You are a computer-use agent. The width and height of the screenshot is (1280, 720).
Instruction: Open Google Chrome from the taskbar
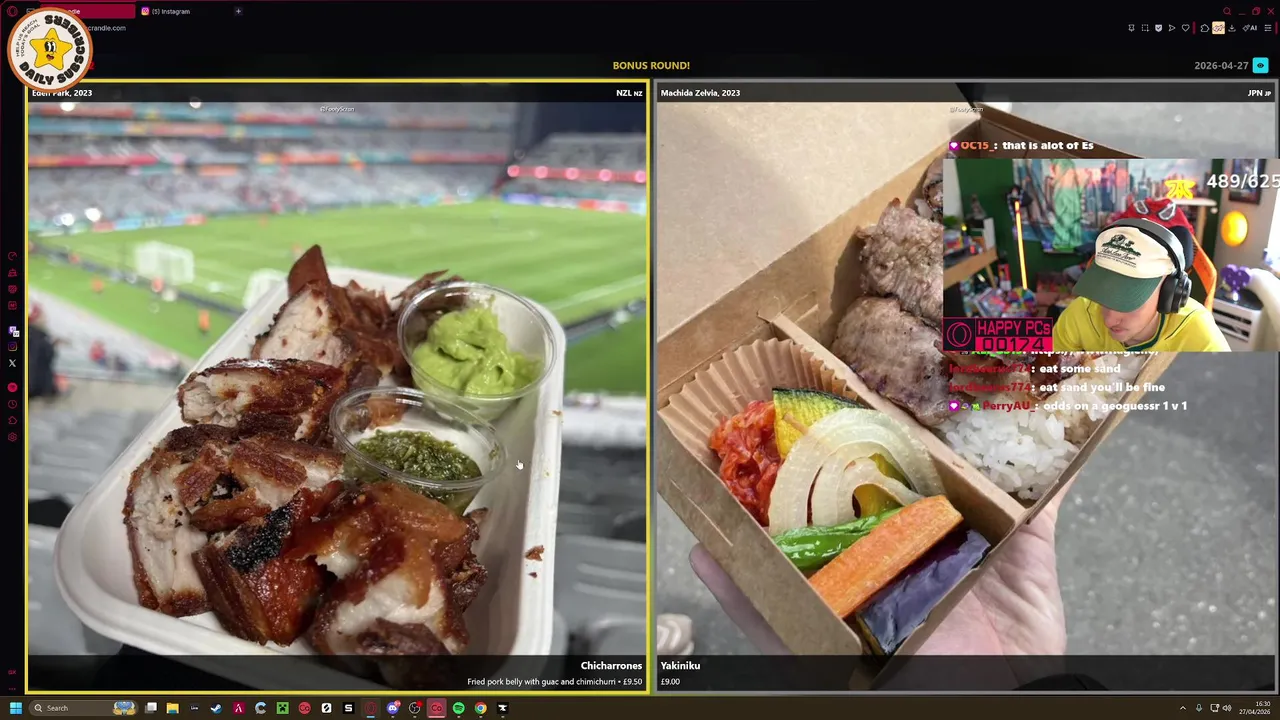481,708
